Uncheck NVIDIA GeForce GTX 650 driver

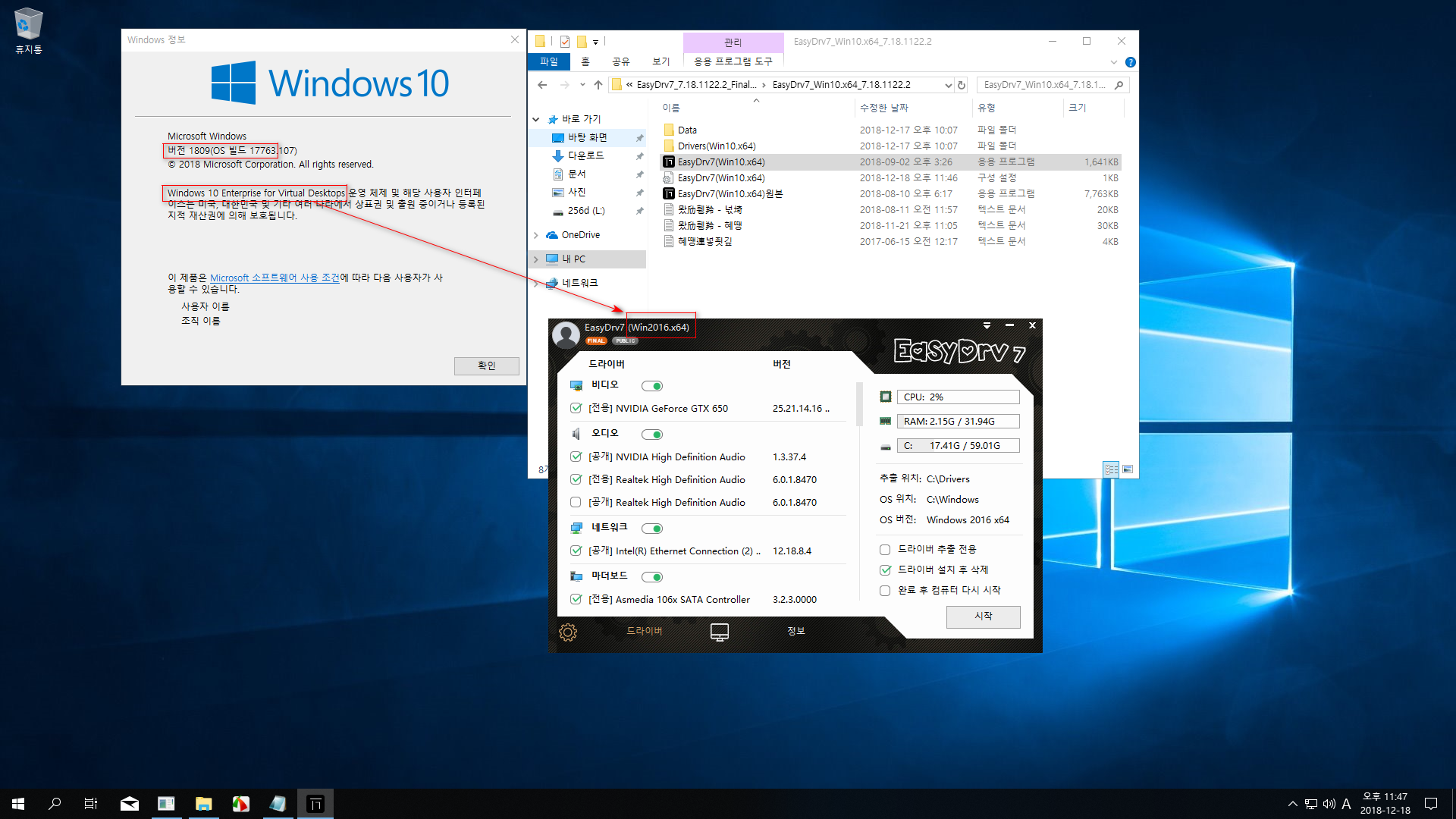click(576, 408)
